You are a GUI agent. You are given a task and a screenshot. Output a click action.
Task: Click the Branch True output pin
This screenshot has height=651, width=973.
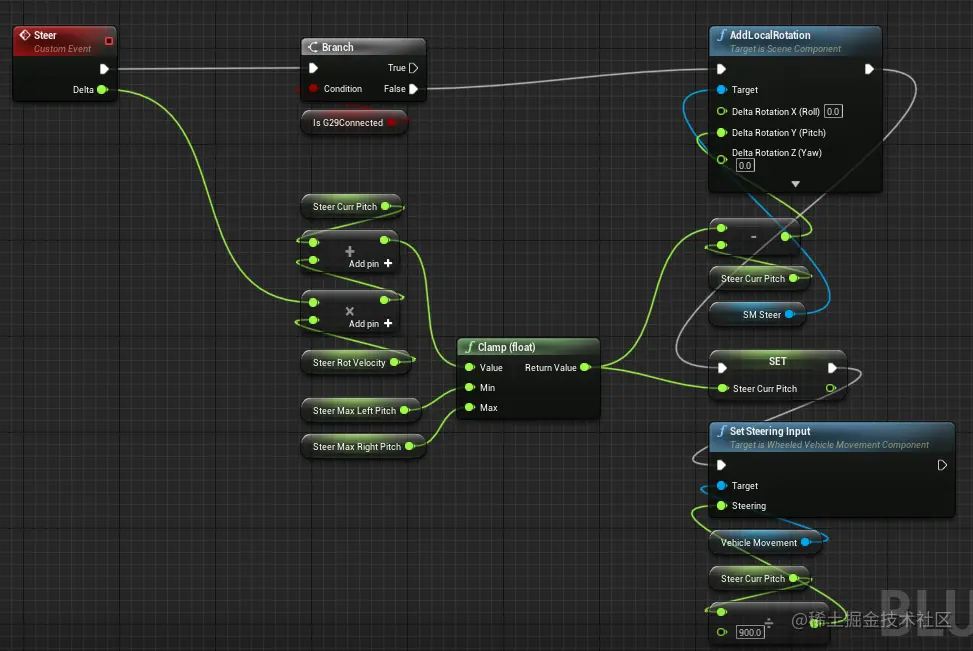(x=413, y=68)
